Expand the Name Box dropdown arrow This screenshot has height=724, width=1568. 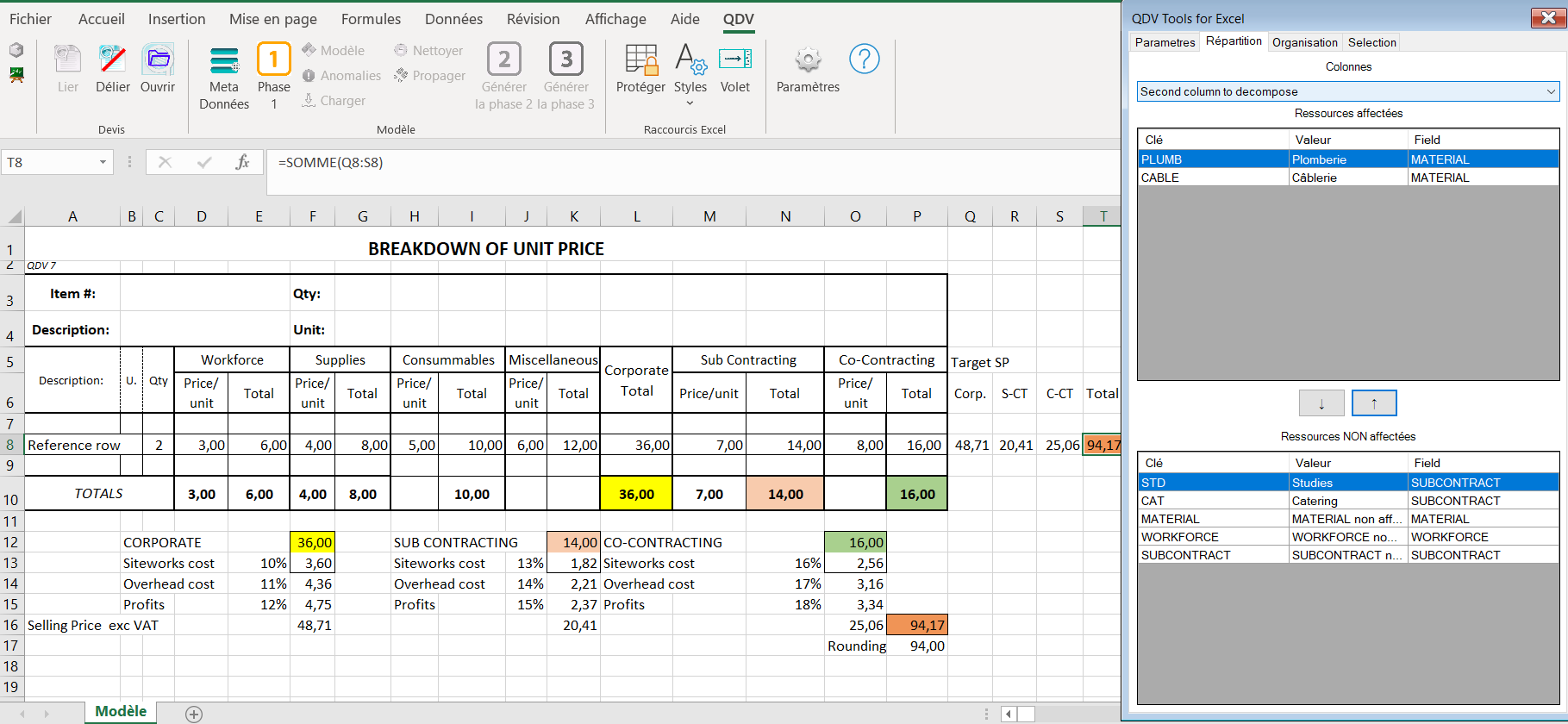pyautogui.click(x=103, y=162)
